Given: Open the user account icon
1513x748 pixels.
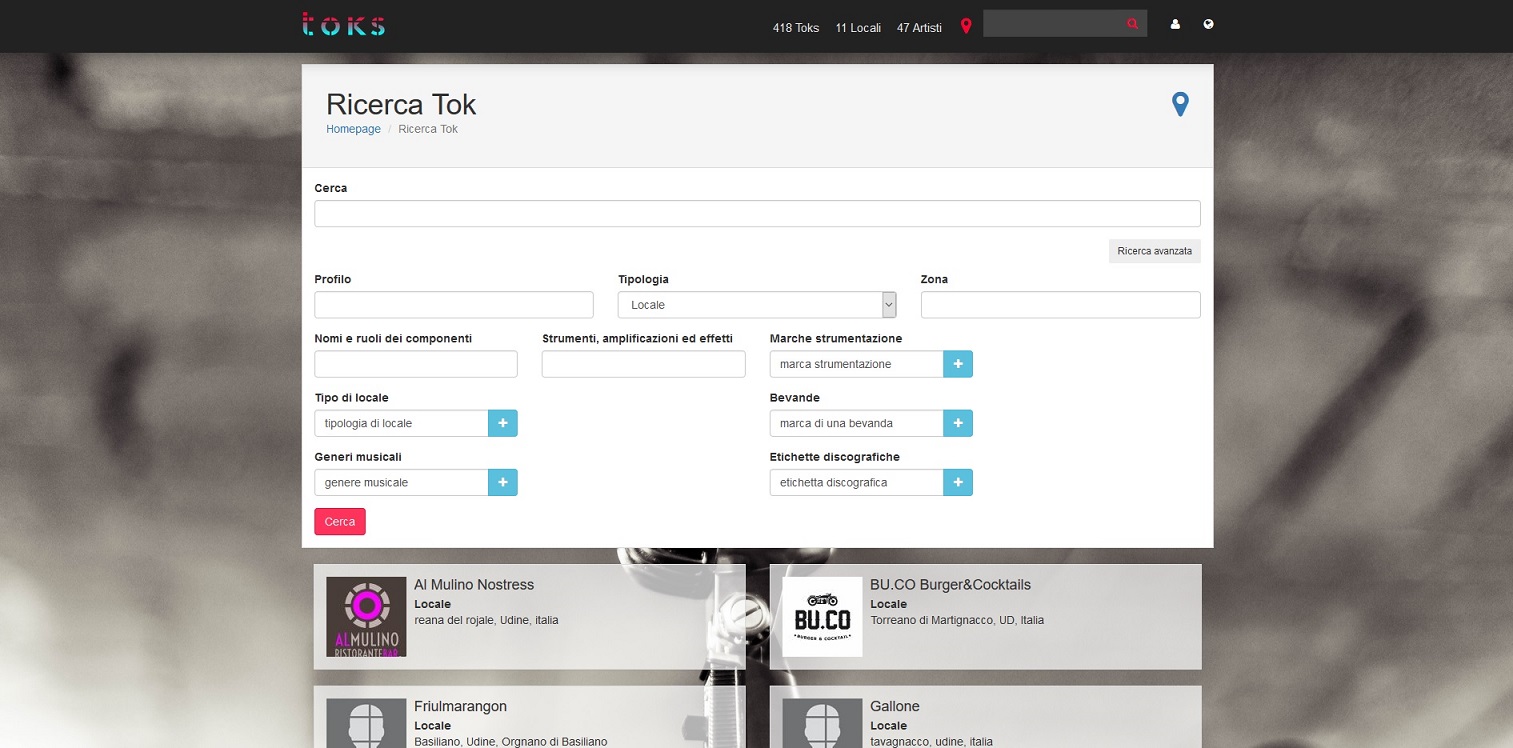Looking at the screenshot, I should [1175, 25].
